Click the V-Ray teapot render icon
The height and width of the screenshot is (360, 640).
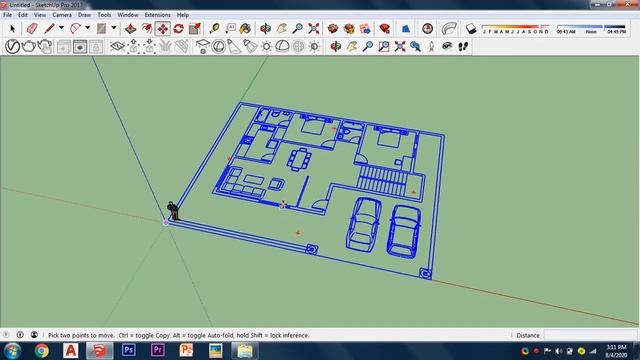(29, 46)
